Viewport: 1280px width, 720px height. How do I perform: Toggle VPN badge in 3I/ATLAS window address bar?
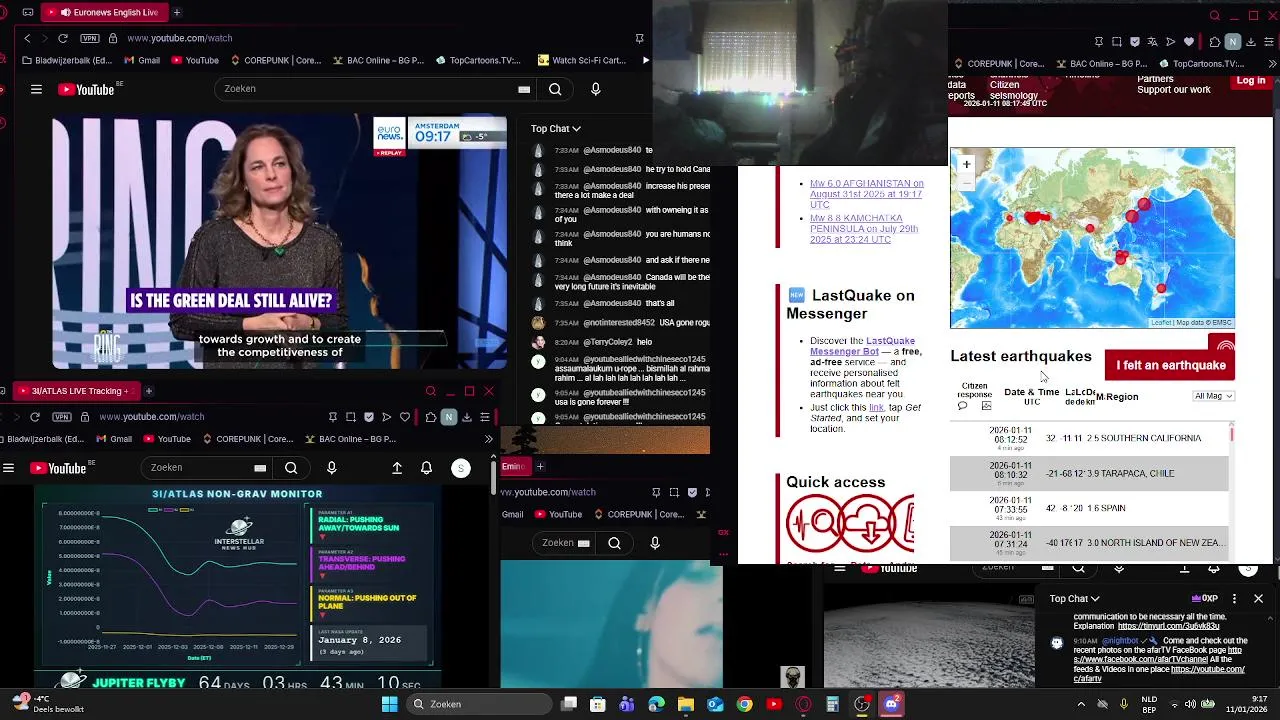click(x=62, y=417)
